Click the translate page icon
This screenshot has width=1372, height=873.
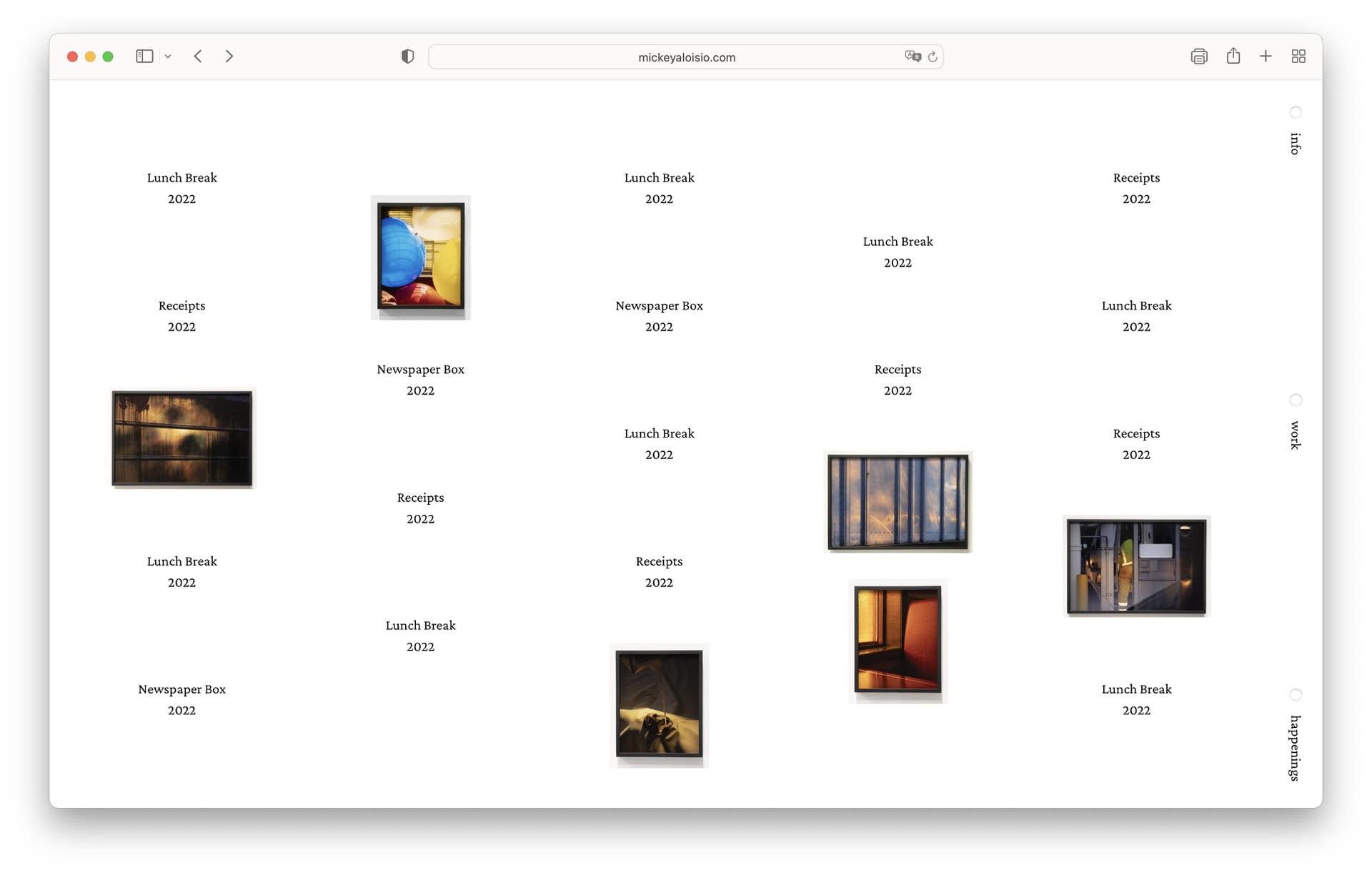[x=913, y=56]
